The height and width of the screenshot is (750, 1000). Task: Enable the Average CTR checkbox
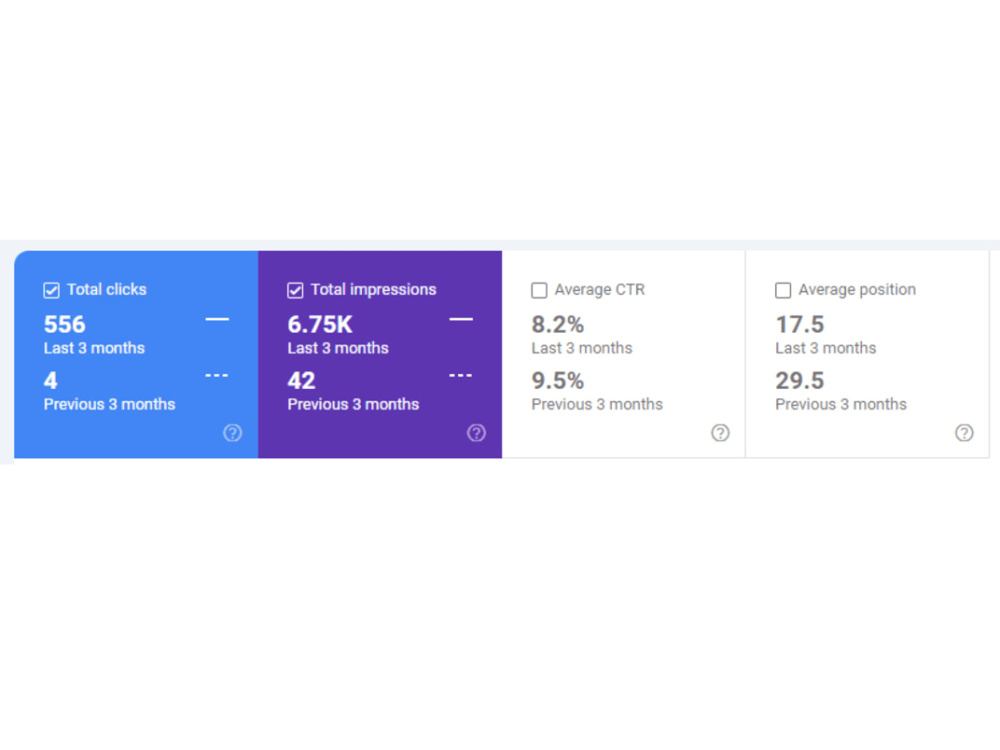[x=539, y=290]
